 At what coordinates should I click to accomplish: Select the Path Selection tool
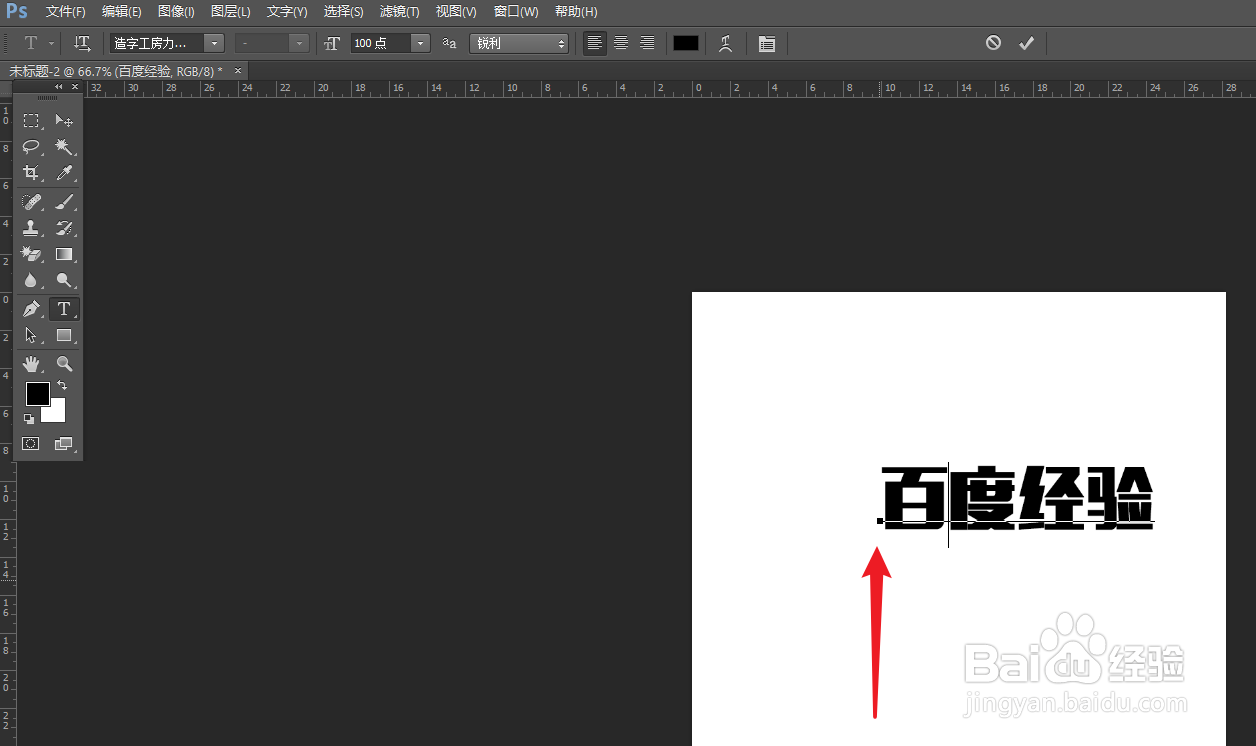pyautogui.click(x=32, y=335)
